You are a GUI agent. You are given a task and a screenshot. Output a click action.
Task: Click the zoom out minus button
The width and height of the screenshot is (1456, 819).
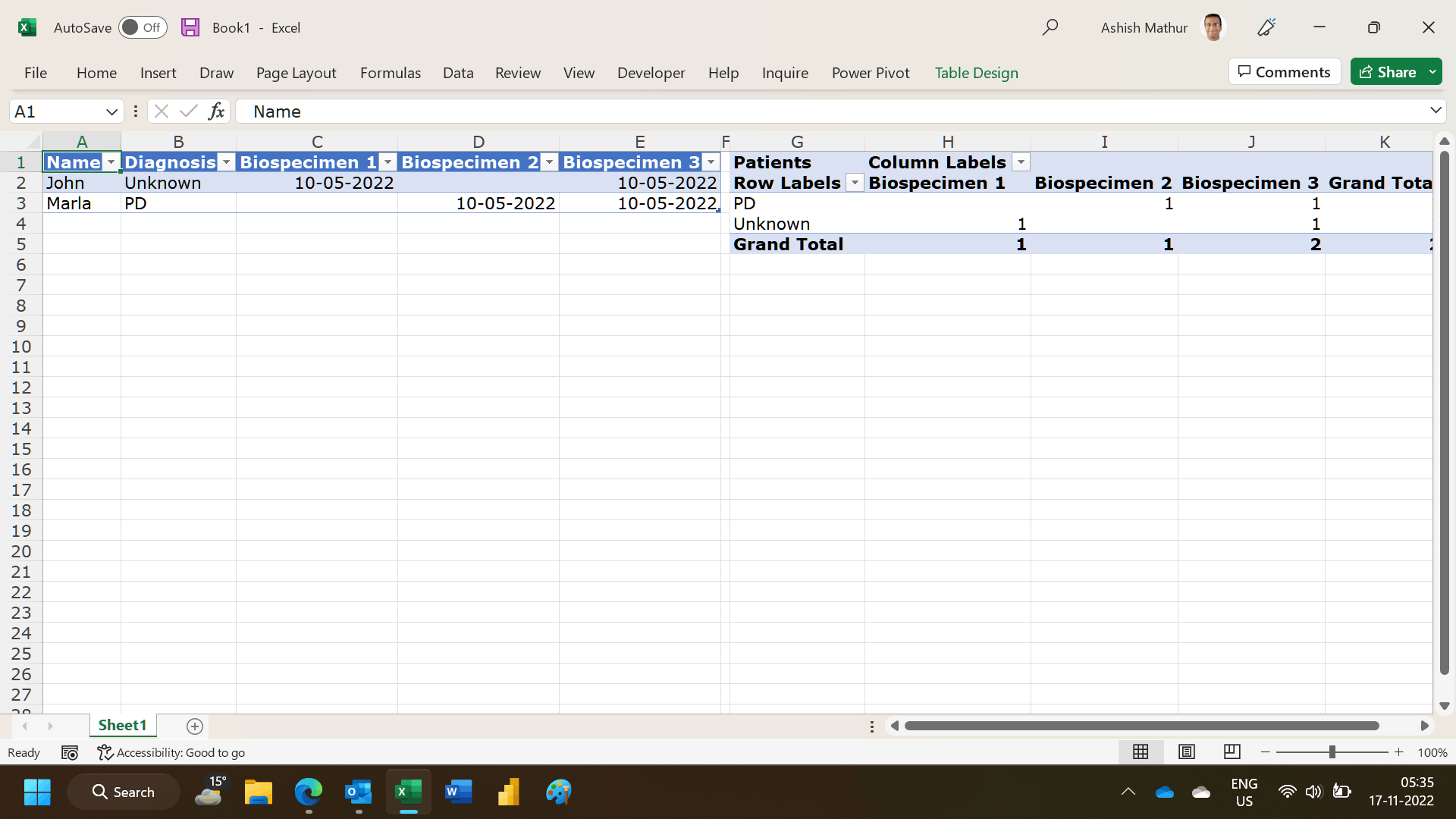click(1265, 752)
